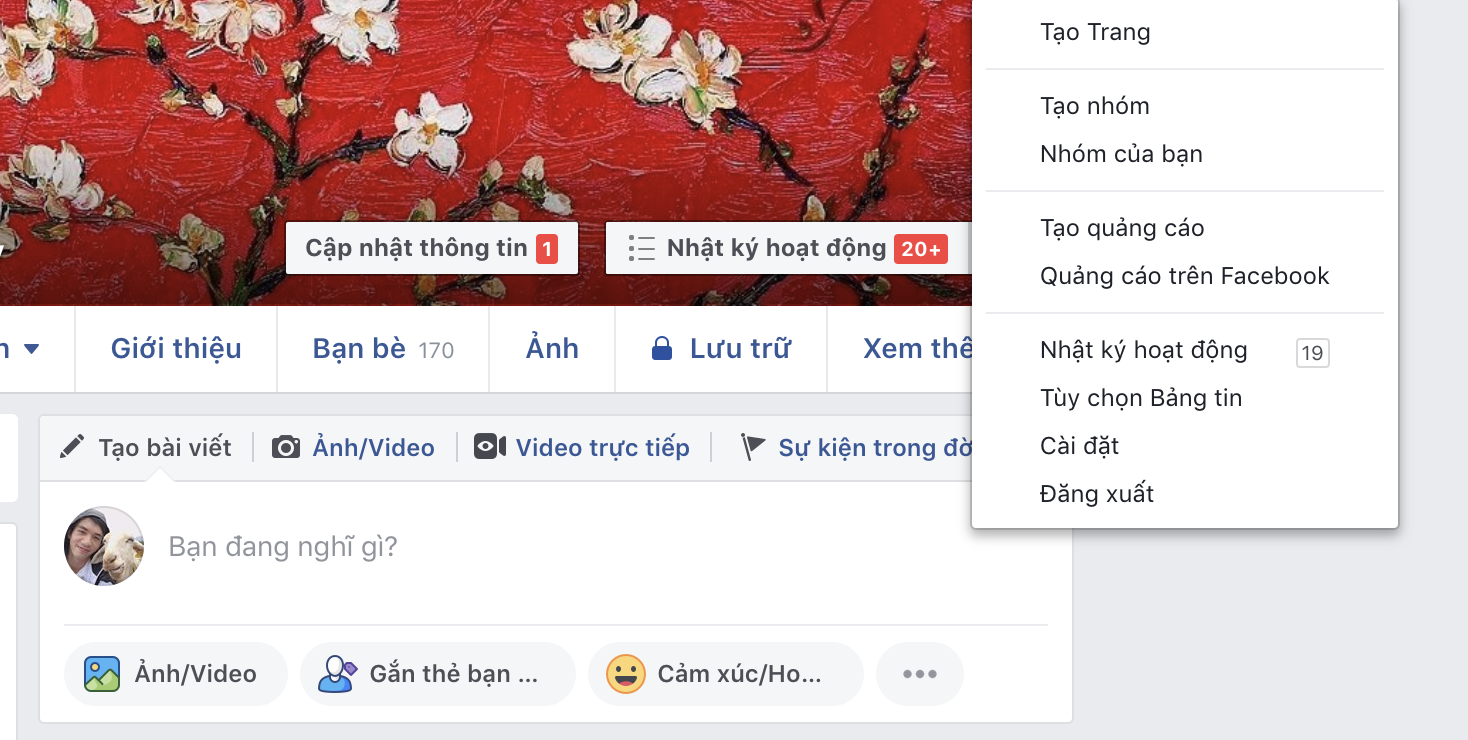The image size is (1468, 740).
Task: Click the three-dots more options button
Action: (919, 674)
